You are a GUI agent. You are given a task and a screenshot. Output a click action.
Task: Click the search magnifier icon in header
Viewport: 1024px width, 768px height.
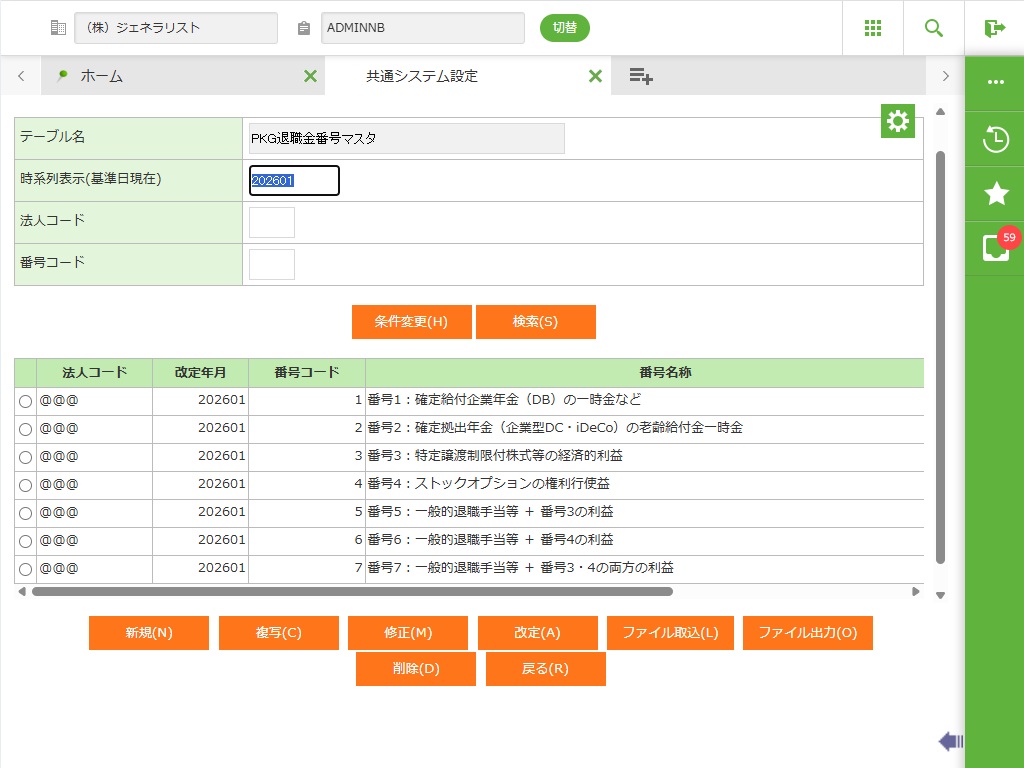coord(933,28)
